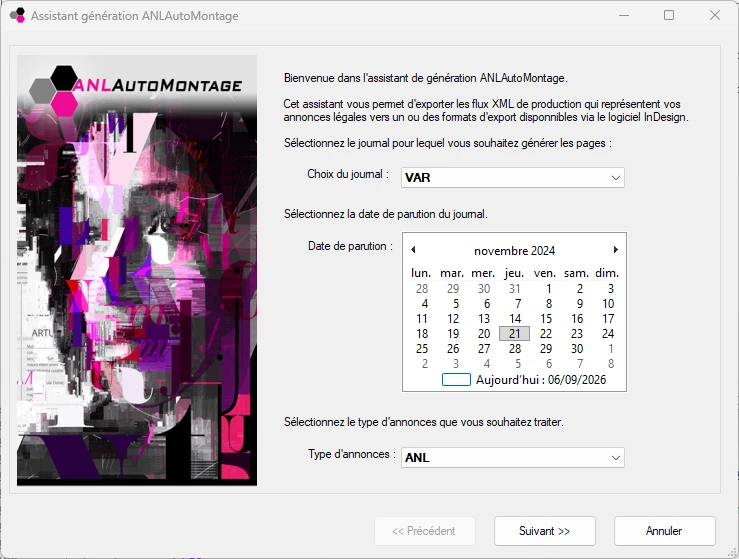Select November 17 in the calendar
The width and height of the screenshot is (739, 559).
point(608,319)
